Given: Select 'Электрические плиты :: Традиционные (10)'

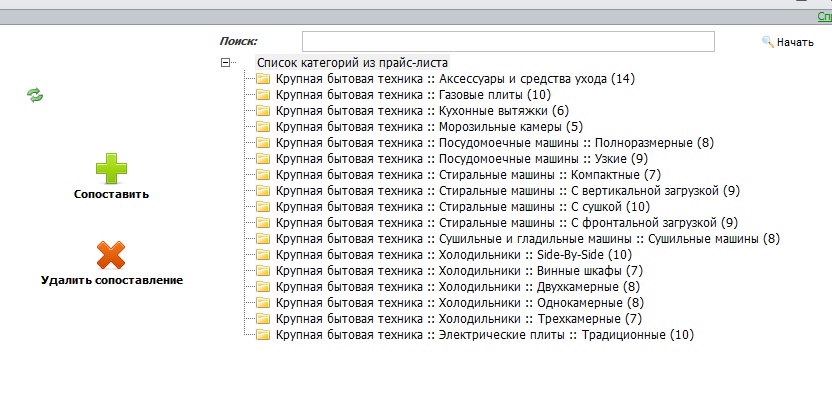Looking at the screenshot, I should pos(485,335).
